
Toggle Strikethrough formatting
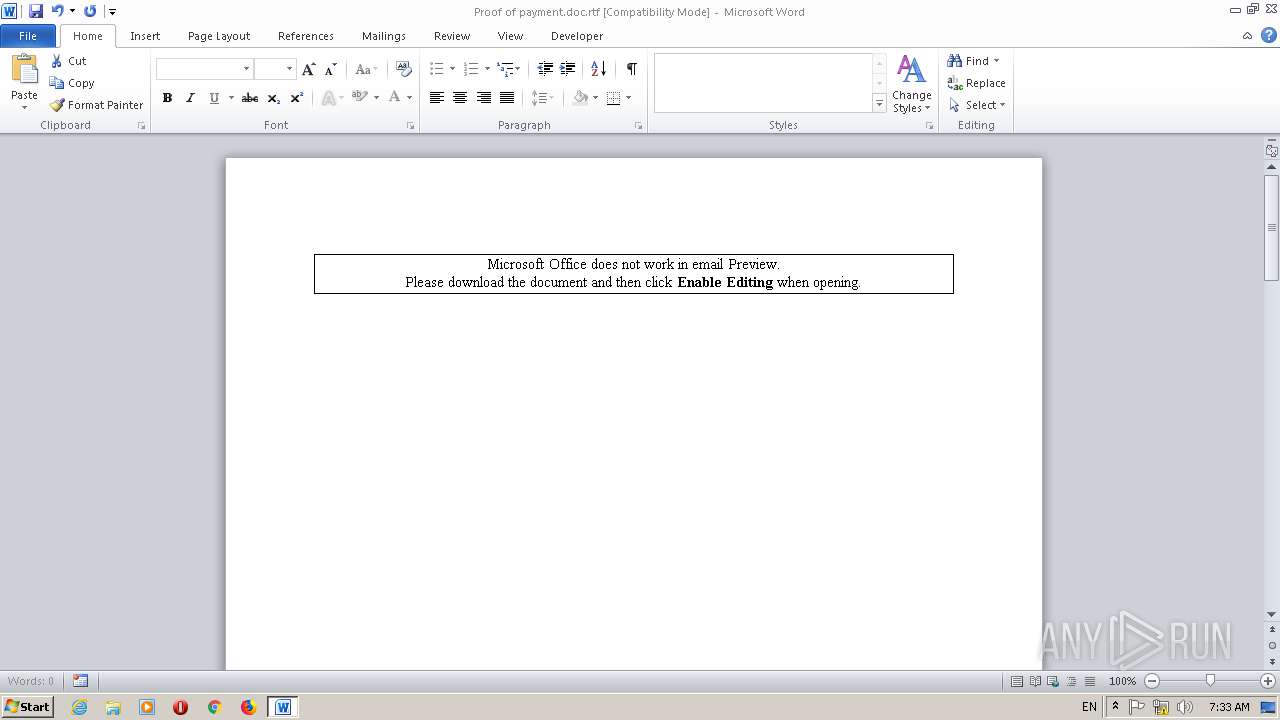click(x=250, y=98)
